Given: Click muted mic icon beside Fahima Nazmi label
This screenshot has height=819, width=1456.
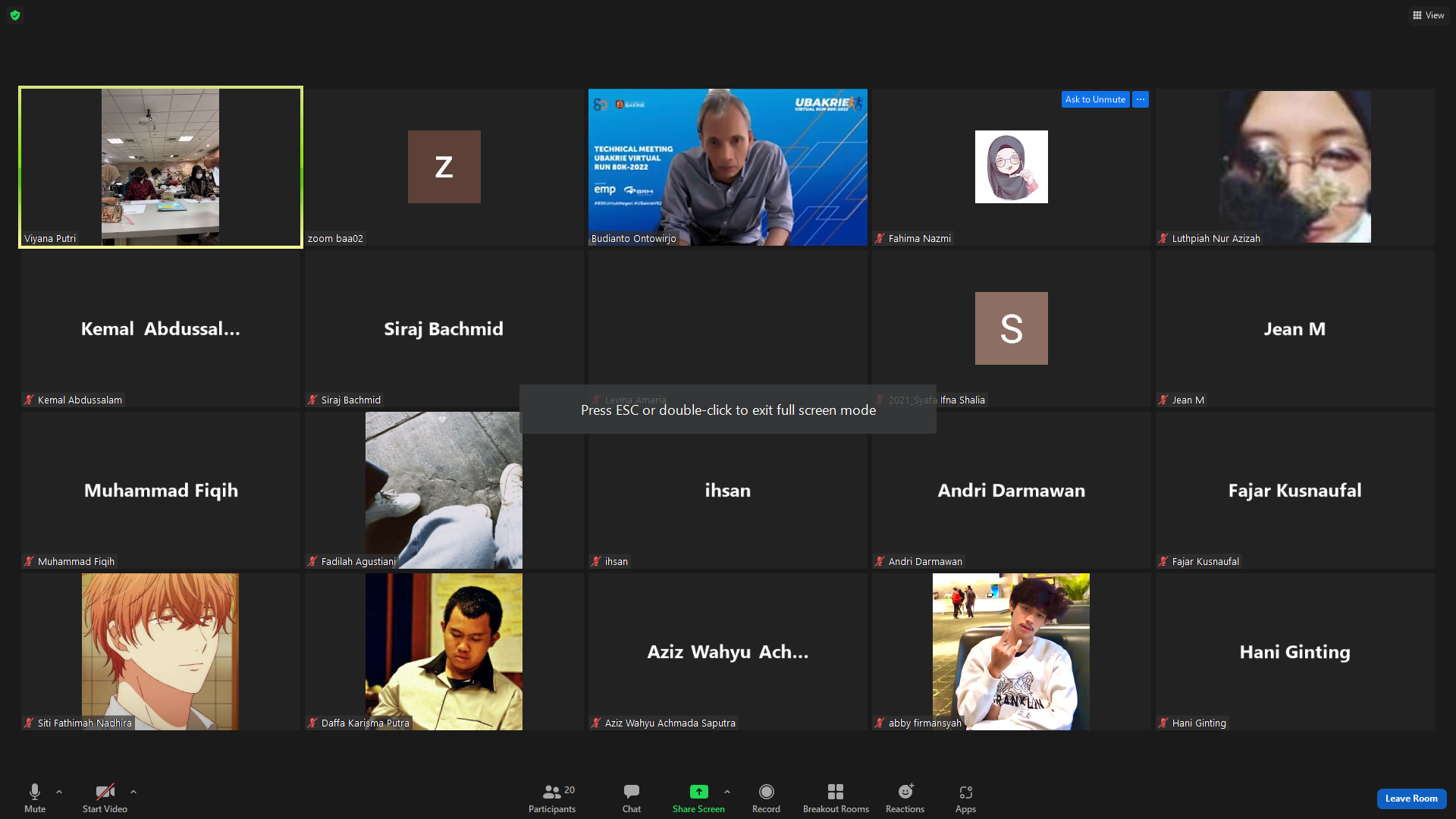Looking at the screenshot, I should click(x=880, y=238).
